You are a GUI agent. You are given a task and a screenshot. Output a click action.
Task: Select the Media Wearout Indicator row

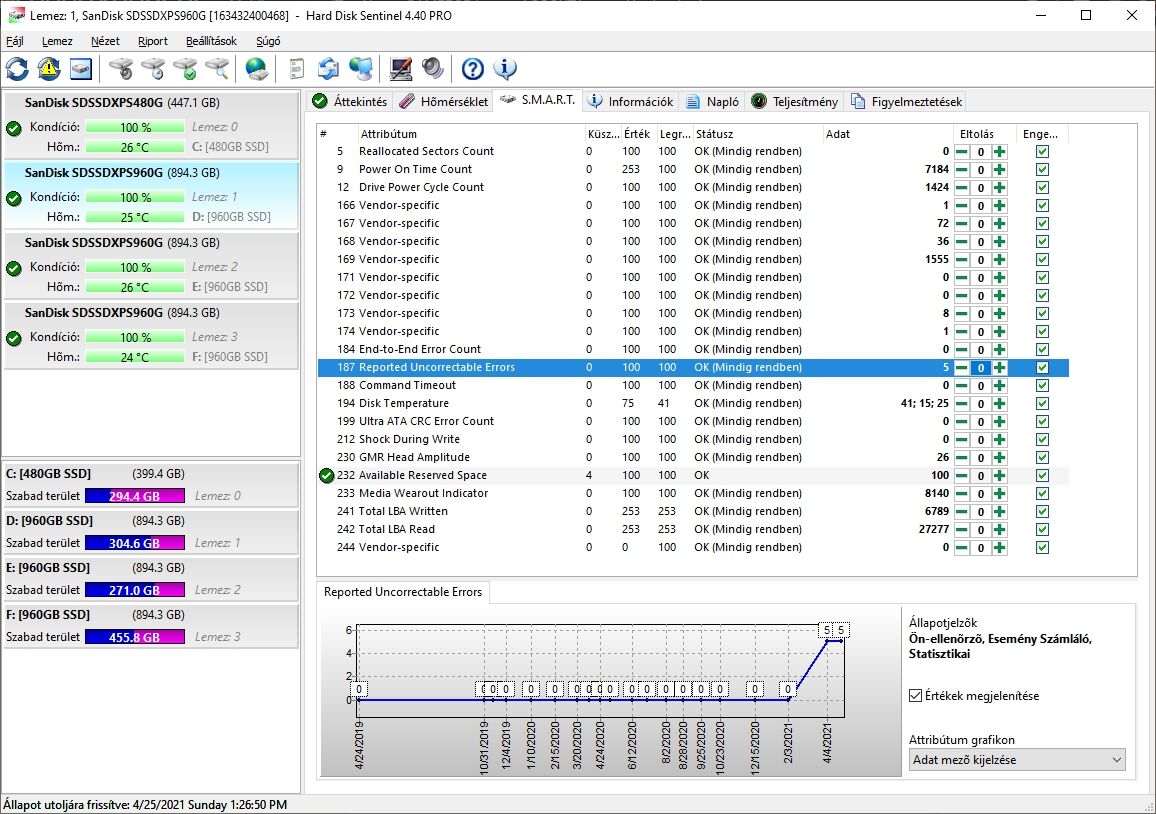(693, 493)
